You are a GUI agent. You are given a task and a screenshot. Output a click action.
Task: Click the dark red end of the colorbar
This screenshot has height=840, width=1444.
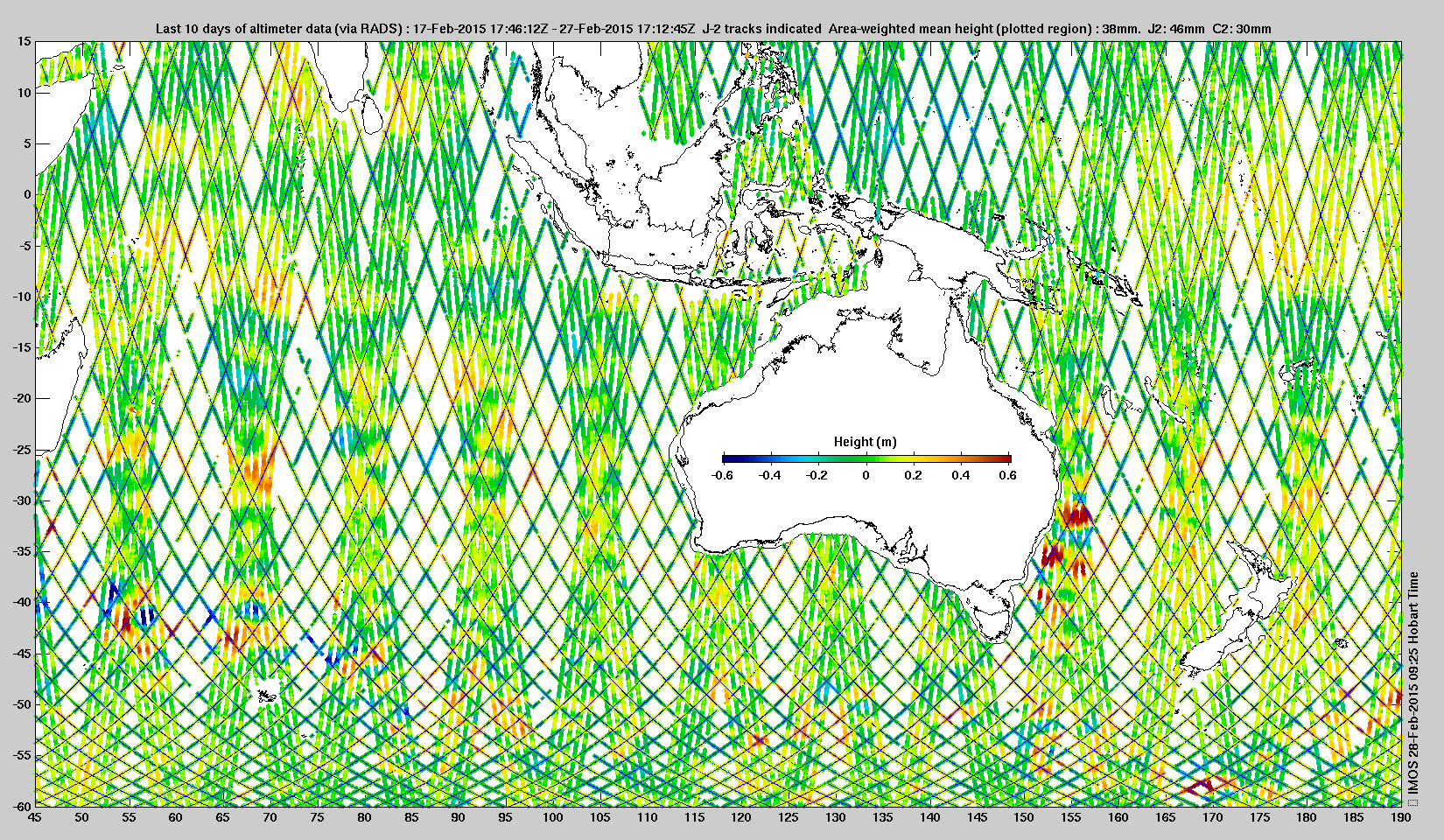(x=1006, y=458)
